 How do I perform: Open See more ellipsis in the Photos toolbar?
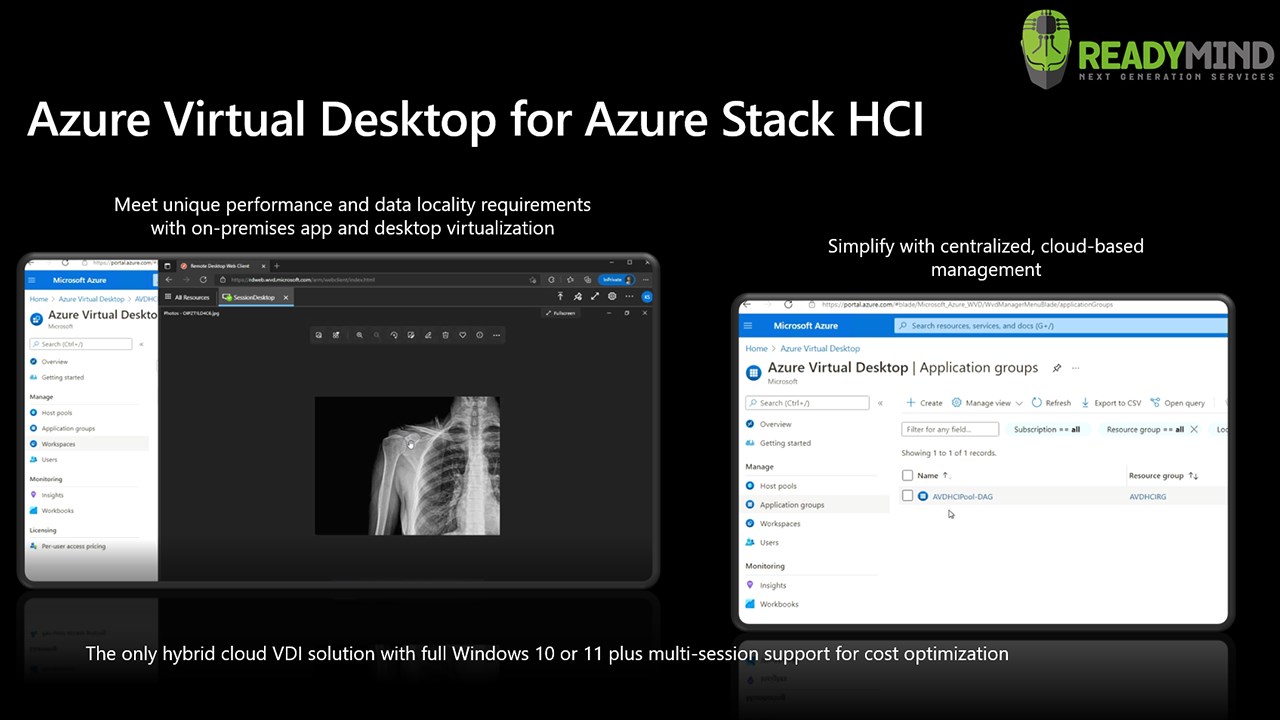496,335
